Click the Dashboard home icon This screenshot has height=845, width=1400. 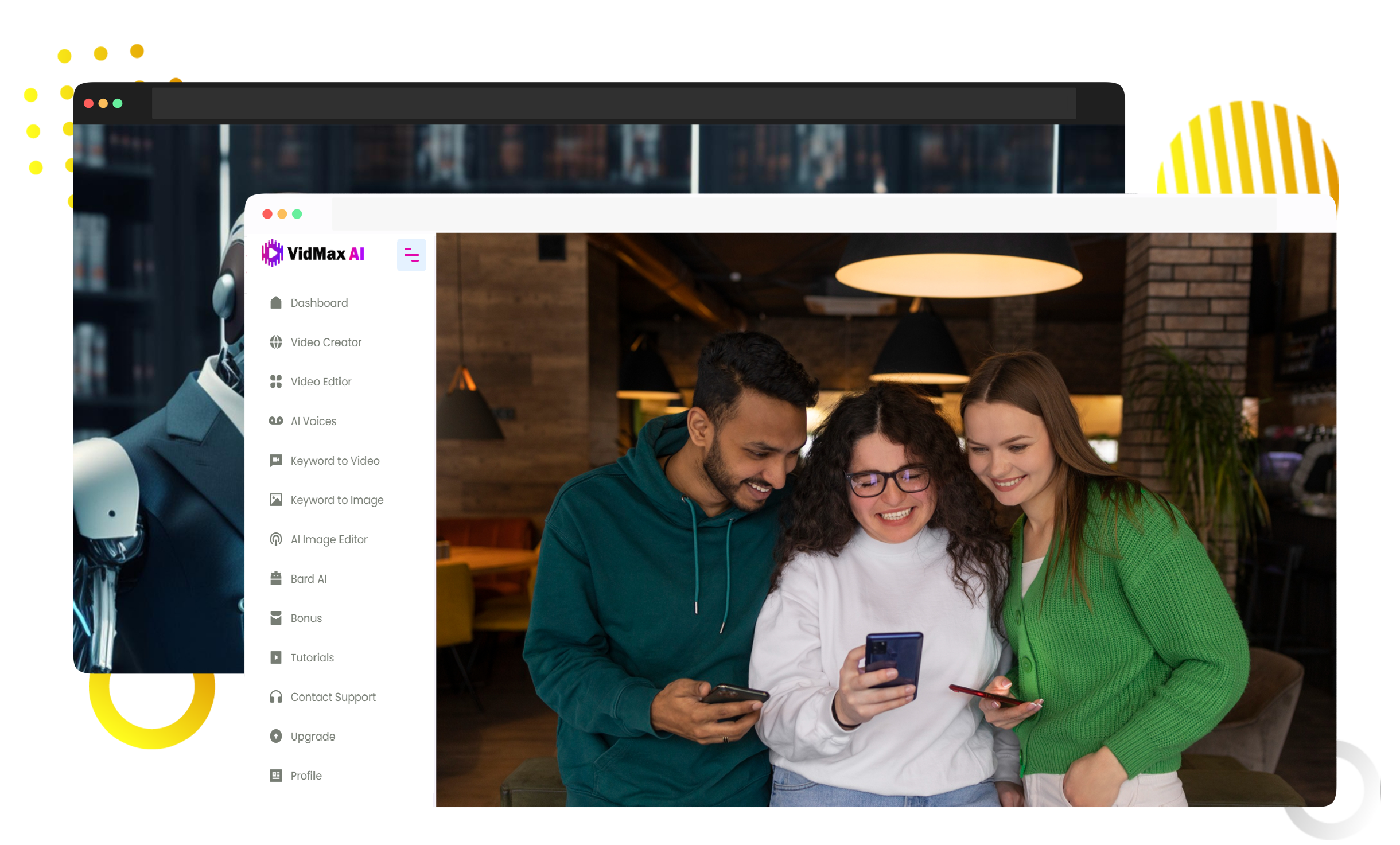[276, 303]
